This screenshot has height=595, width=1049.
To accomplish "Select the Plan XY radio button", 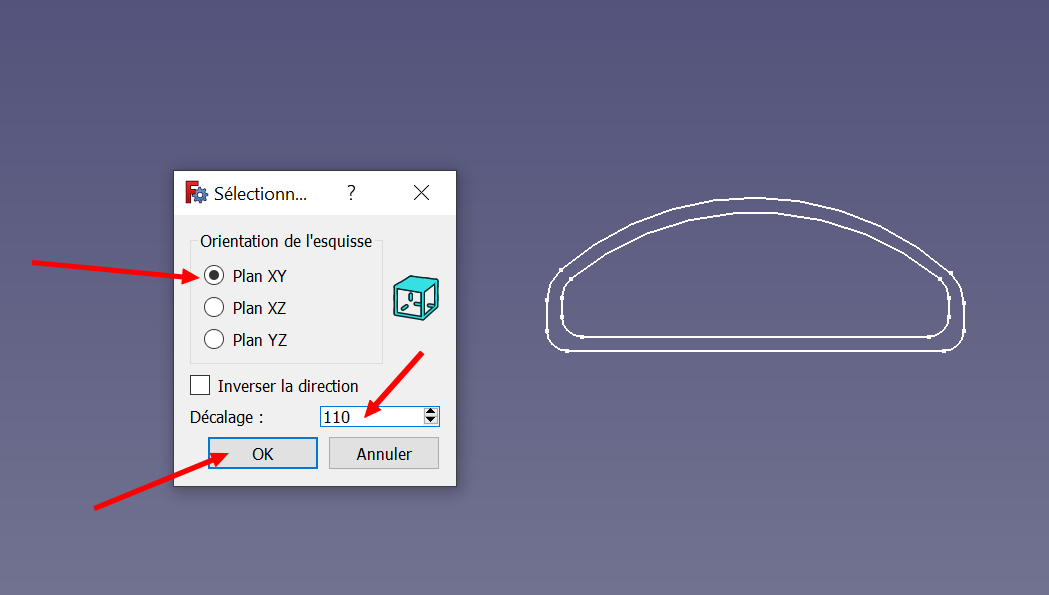I will (214, 275).
